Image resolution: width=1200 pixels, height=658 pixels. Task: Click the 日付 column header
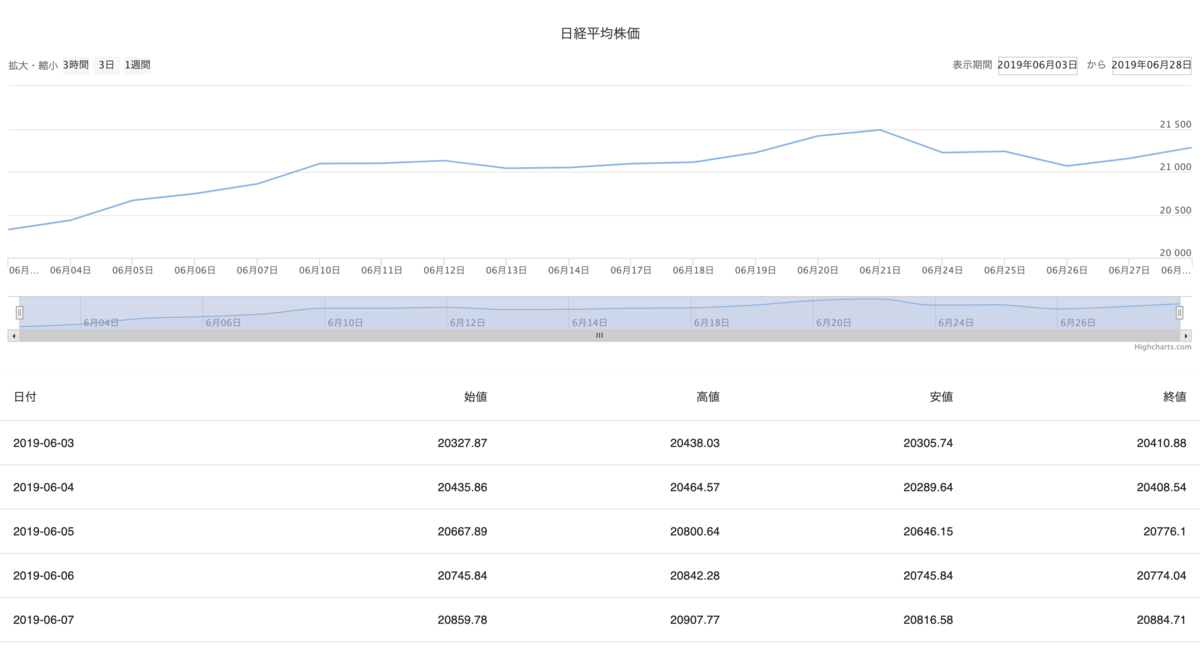pos(25,397)
